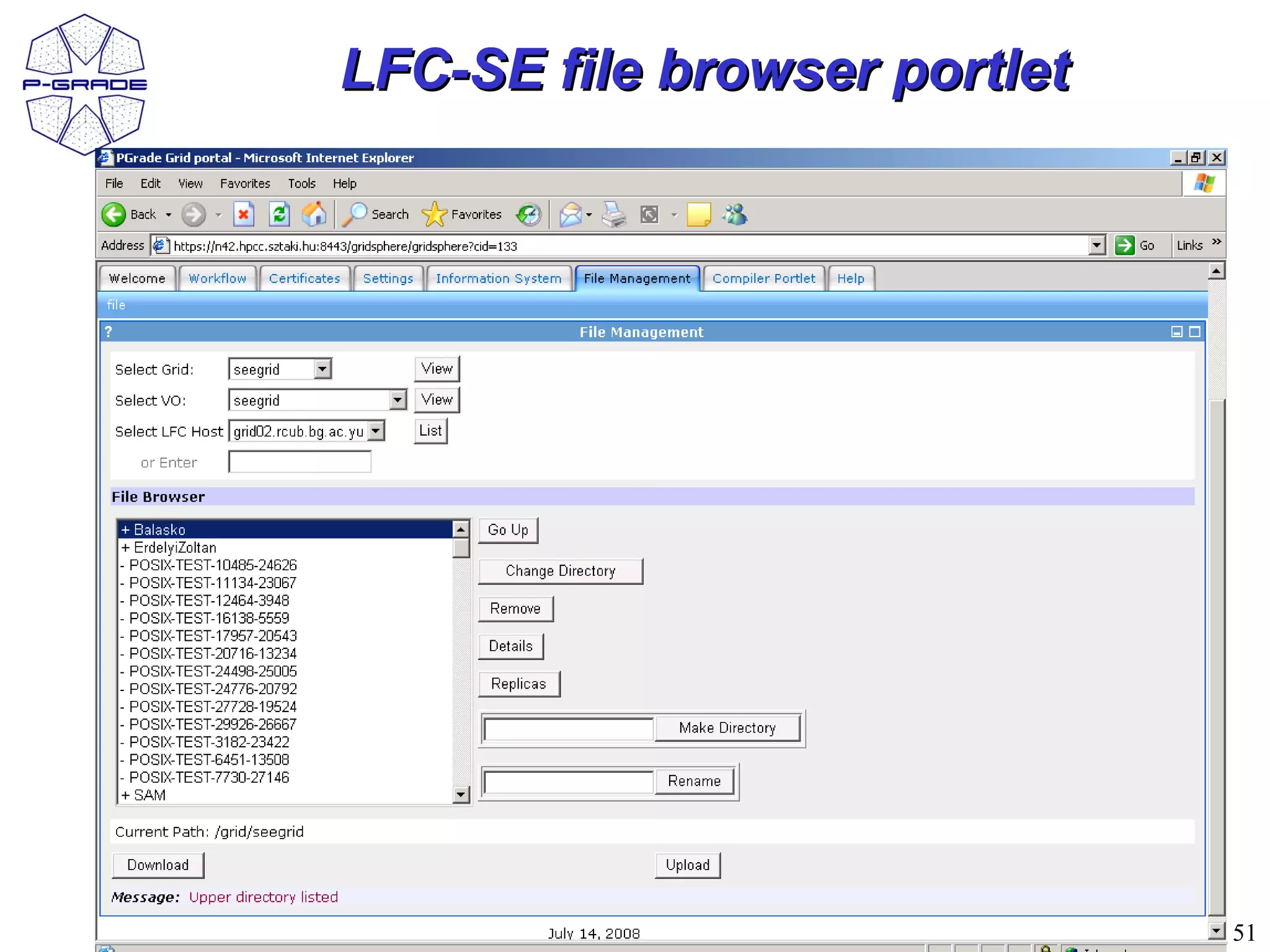Click the Remove button
Viewport: 1270px width, 952px height.
[x=515, y=609]
